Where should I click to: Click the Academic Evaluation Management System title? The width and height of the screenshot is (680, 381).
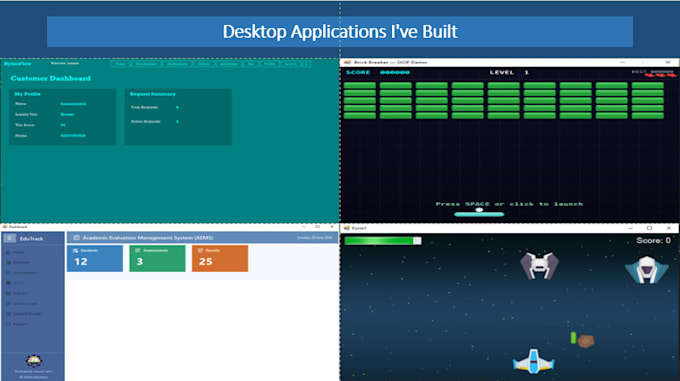[148, 238]
